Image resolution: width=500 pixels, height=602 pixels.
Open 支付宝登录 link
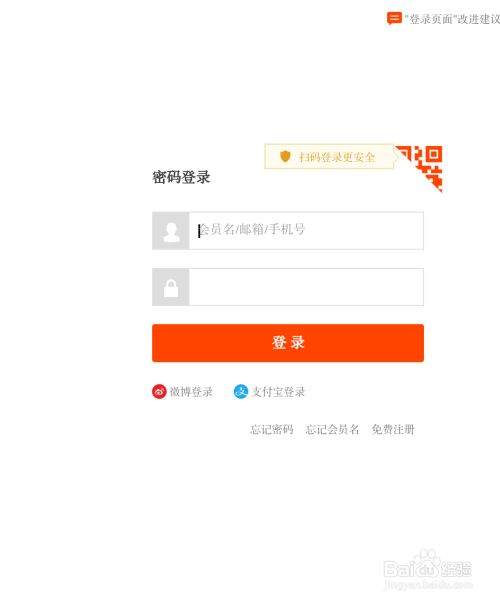tap(278, 392)
